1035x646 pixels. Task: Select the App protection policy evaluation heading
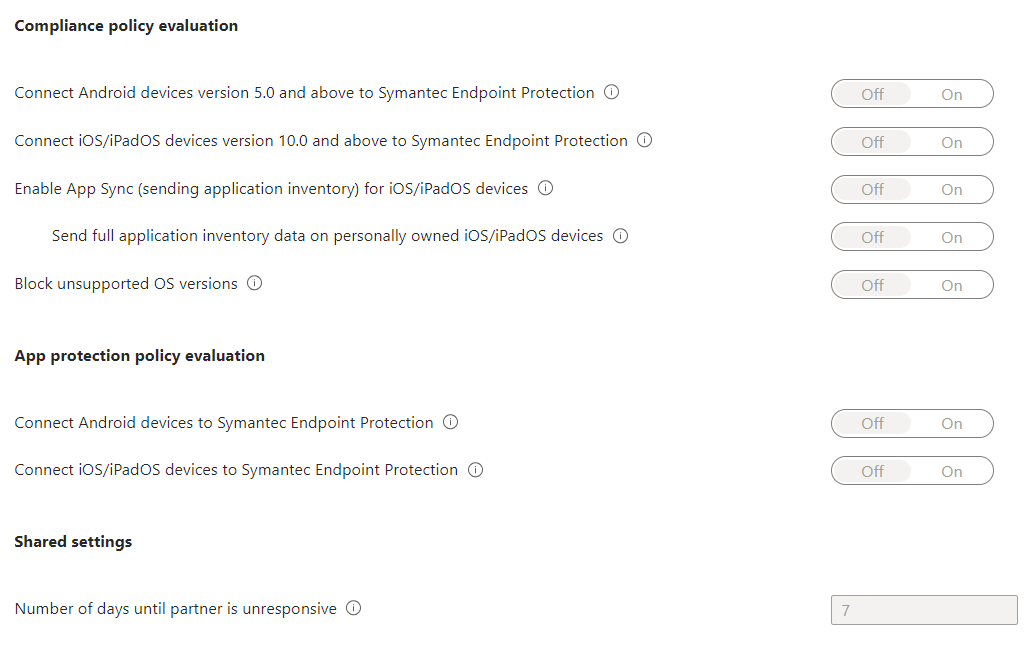(140, 355)
